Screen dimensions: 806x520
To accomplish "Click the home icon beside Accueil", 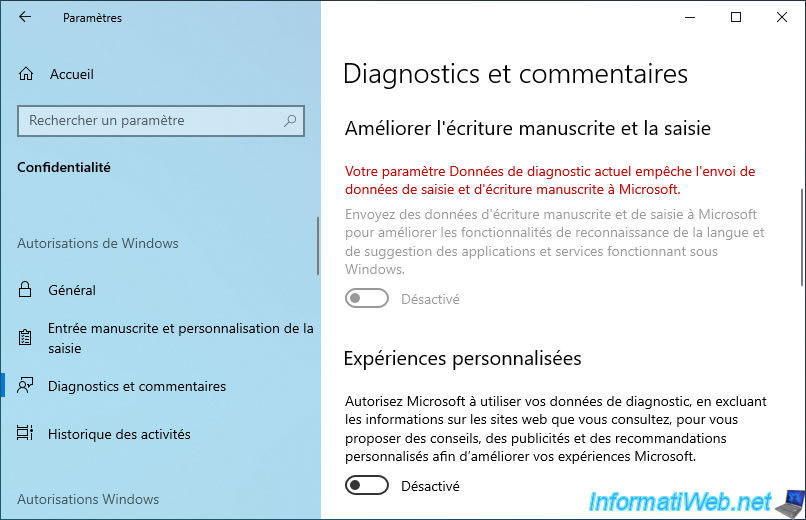I will (x=26, y=74).
